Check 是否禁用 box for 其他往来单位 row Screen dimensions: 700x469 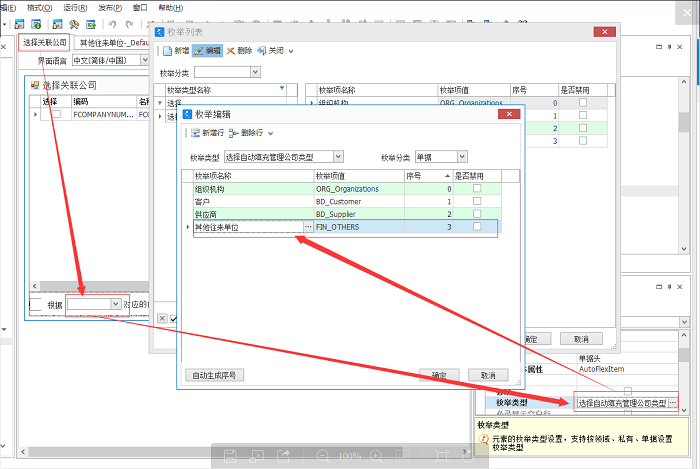[x=477, y=228]
